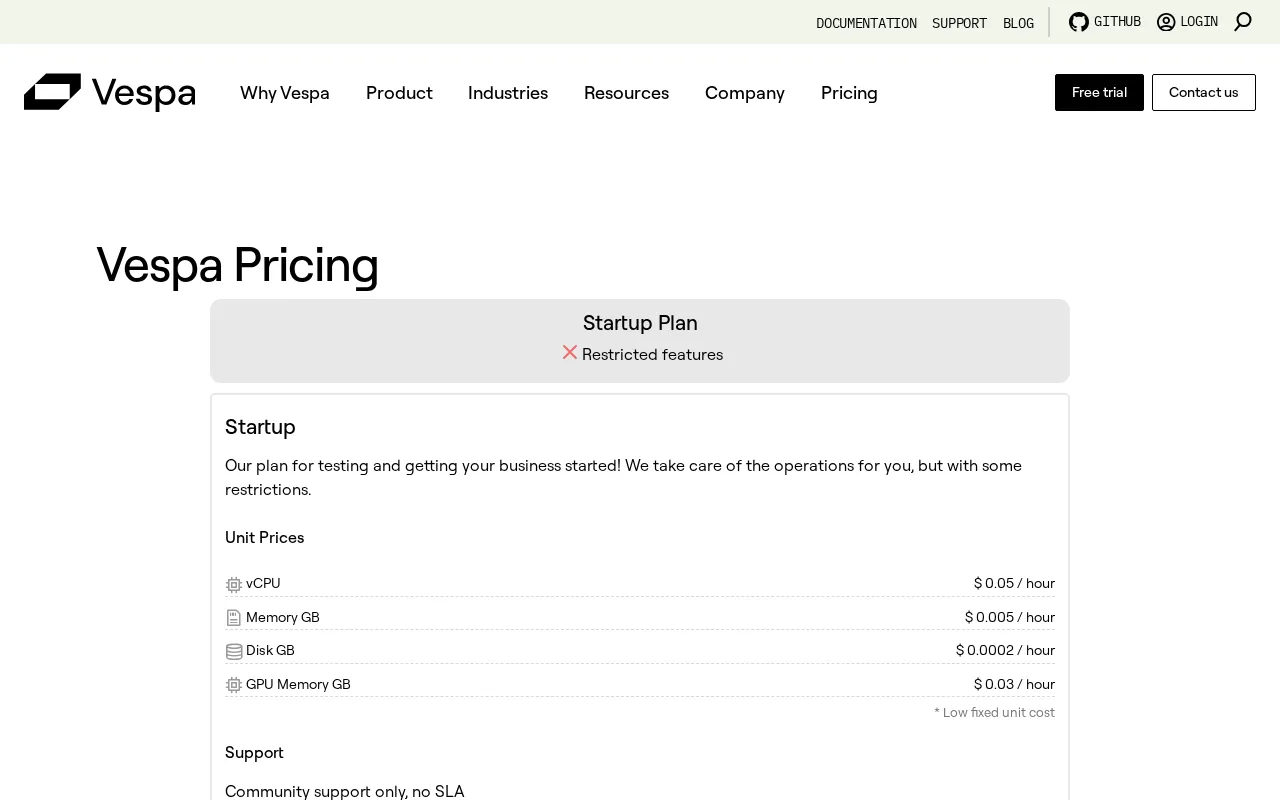Image resolution: width=1280 pixels, height=800 pixels.
Task: Open the Resources menu
Action: pos(626,93)
